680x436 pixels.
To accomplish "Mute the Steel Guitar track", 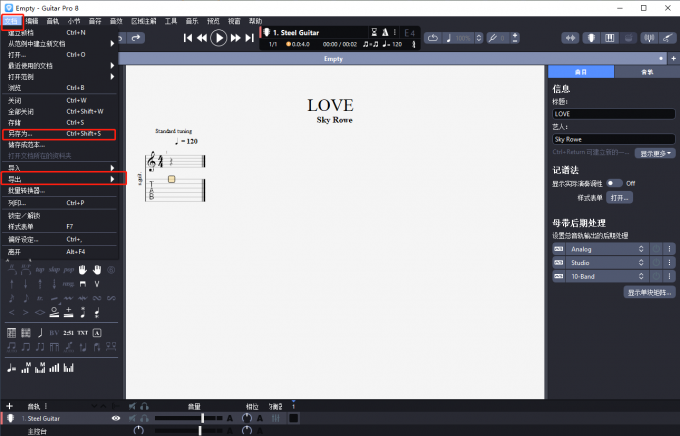I will coord(132,418).
